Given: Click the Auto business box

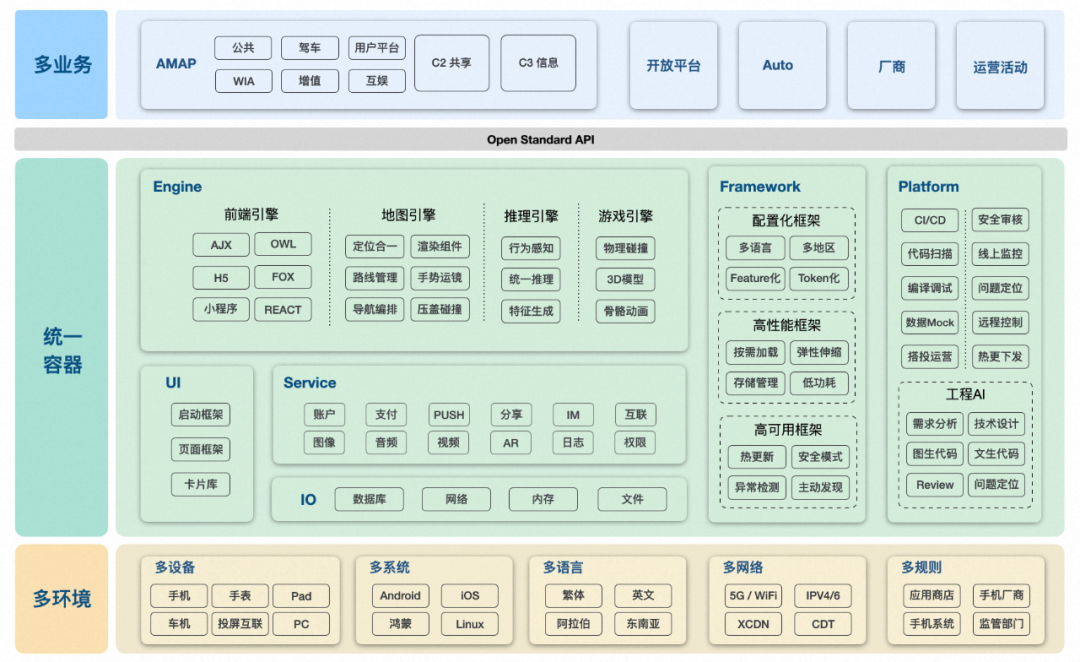Looking at the screenshot, I should (x=777, y=66).
